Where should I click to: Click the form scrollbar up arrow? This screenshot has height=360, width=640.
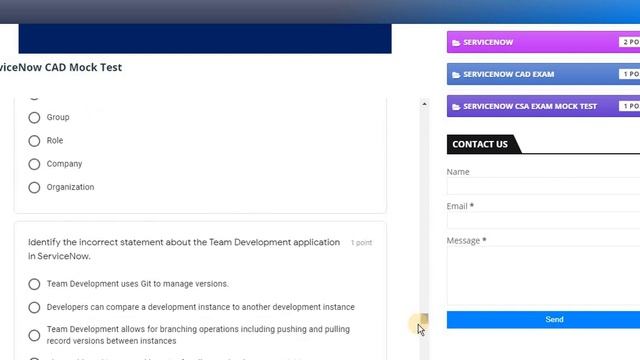[x=424, y=104]
